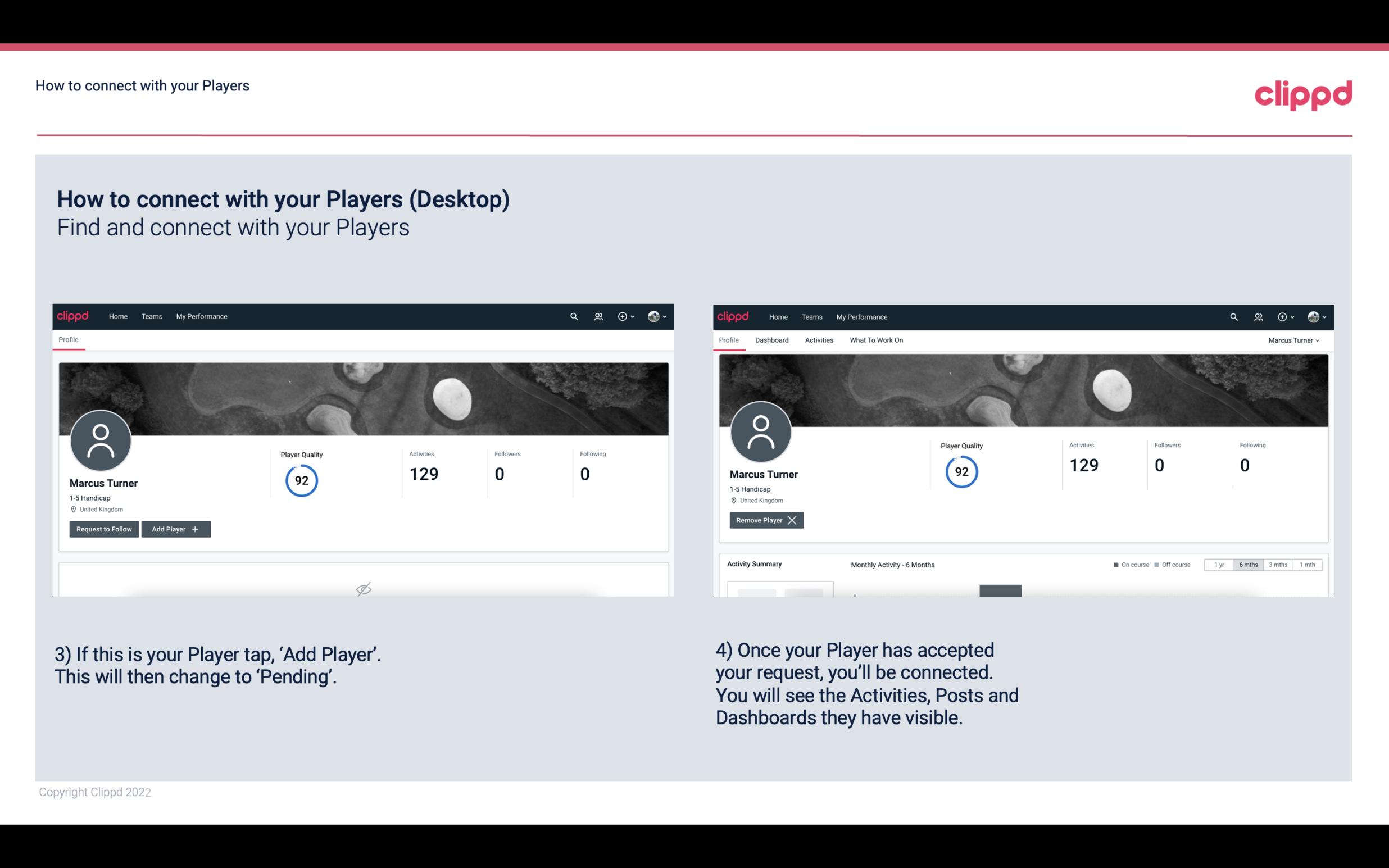Toggle the 'On course' activity display
1389x868 pixels.
[x=1128, y=564]
